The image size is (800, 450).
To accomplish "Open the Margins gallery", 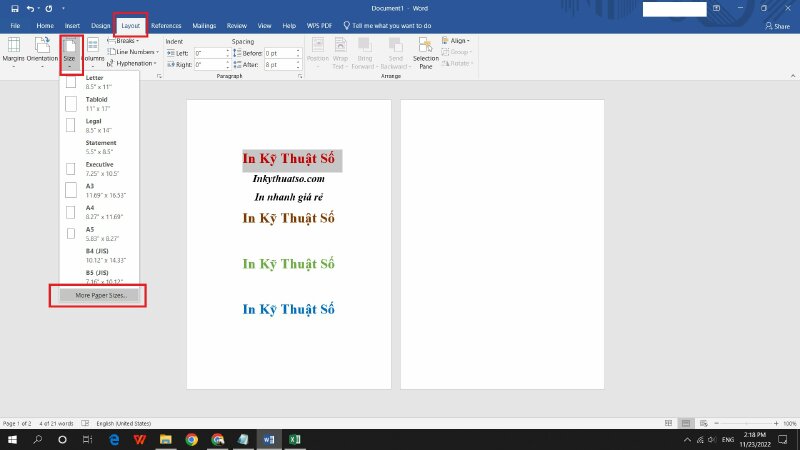I will coord(13,53).
